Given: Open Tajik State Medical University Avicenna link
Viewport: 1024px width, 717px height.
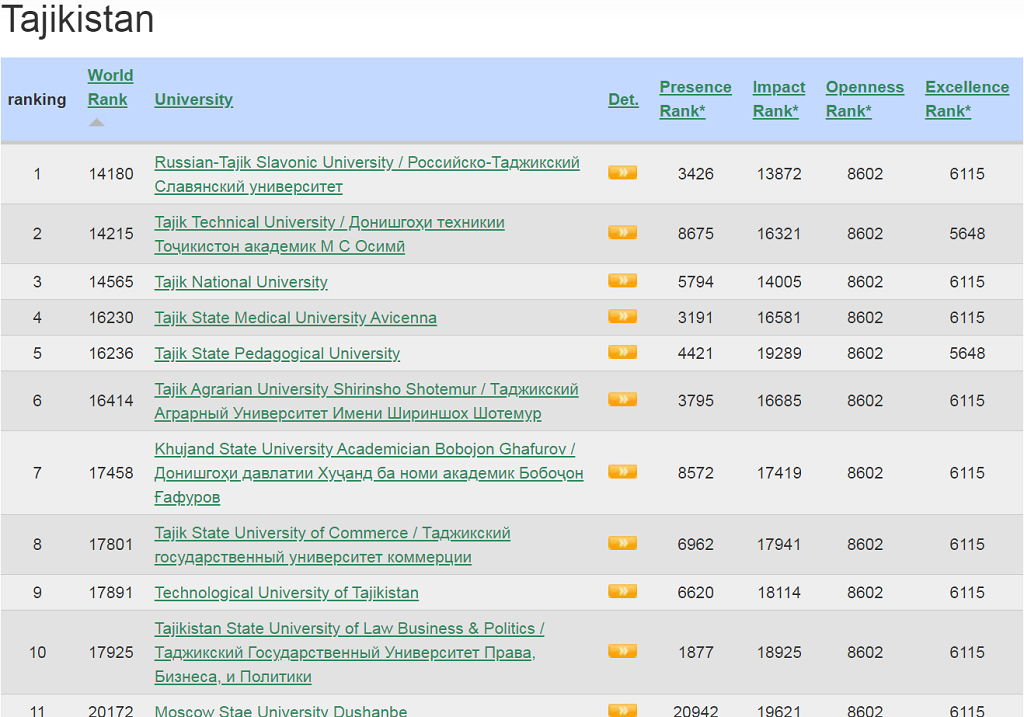Looking at the screenshot, I should (295, 318).
